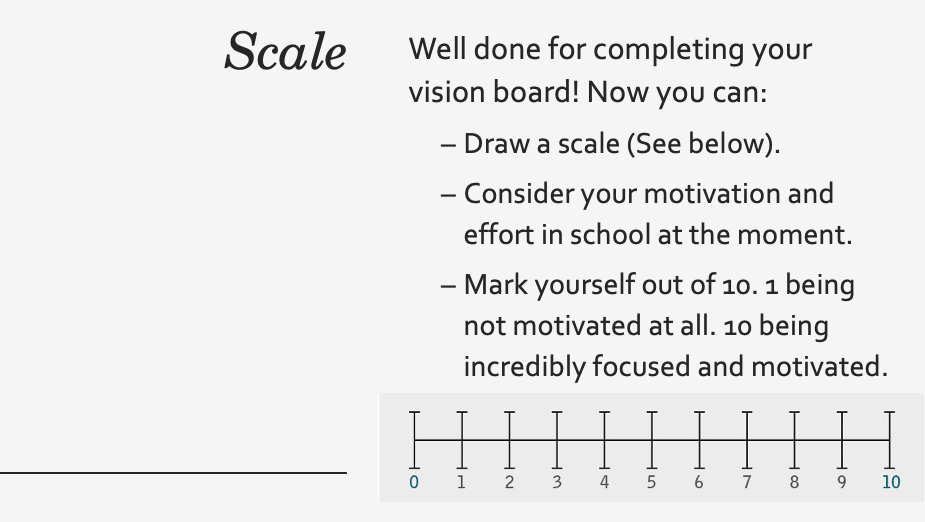Select the "Draw a scale (See below)" bullet
The width and height of the screenshot is (925, 522).
coord(620,144)
